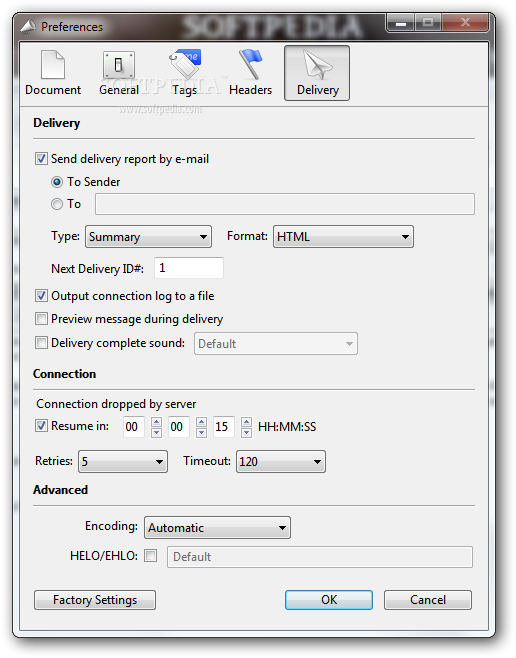
Task: Decrease the Resume in hours value
Action: coord(156,432)
